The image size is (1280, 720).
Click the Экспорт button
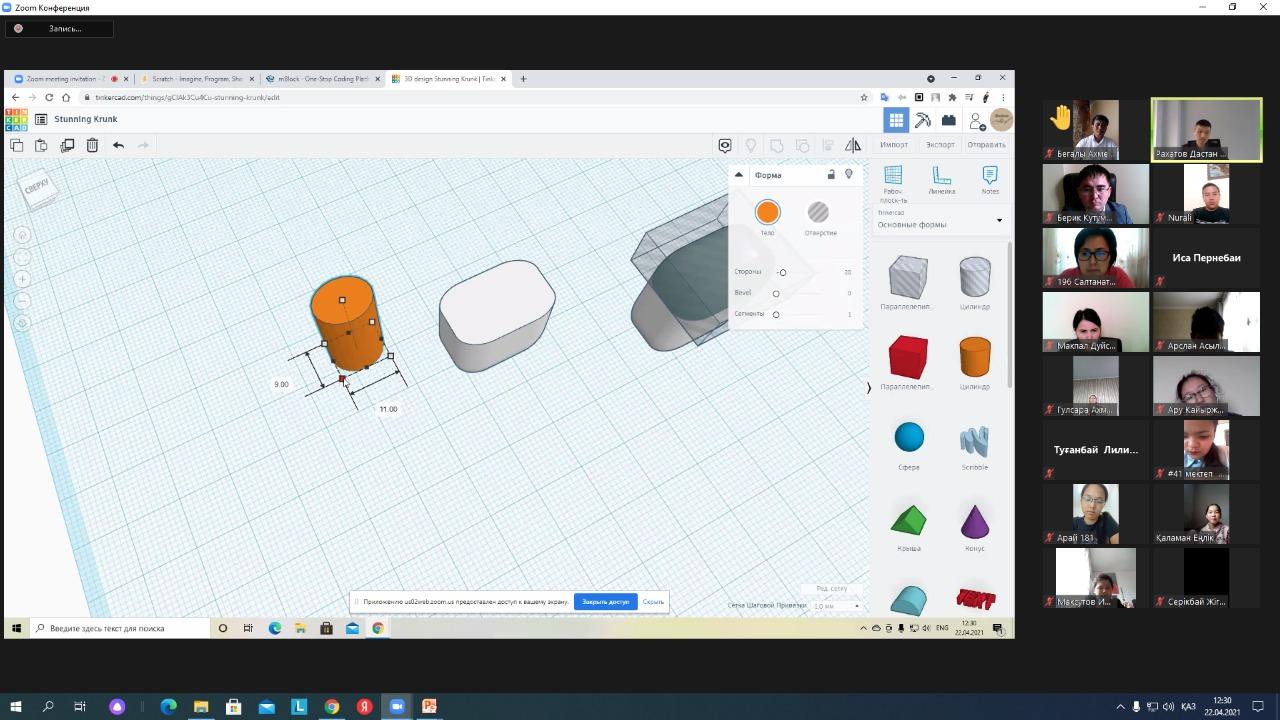[940, 145]
